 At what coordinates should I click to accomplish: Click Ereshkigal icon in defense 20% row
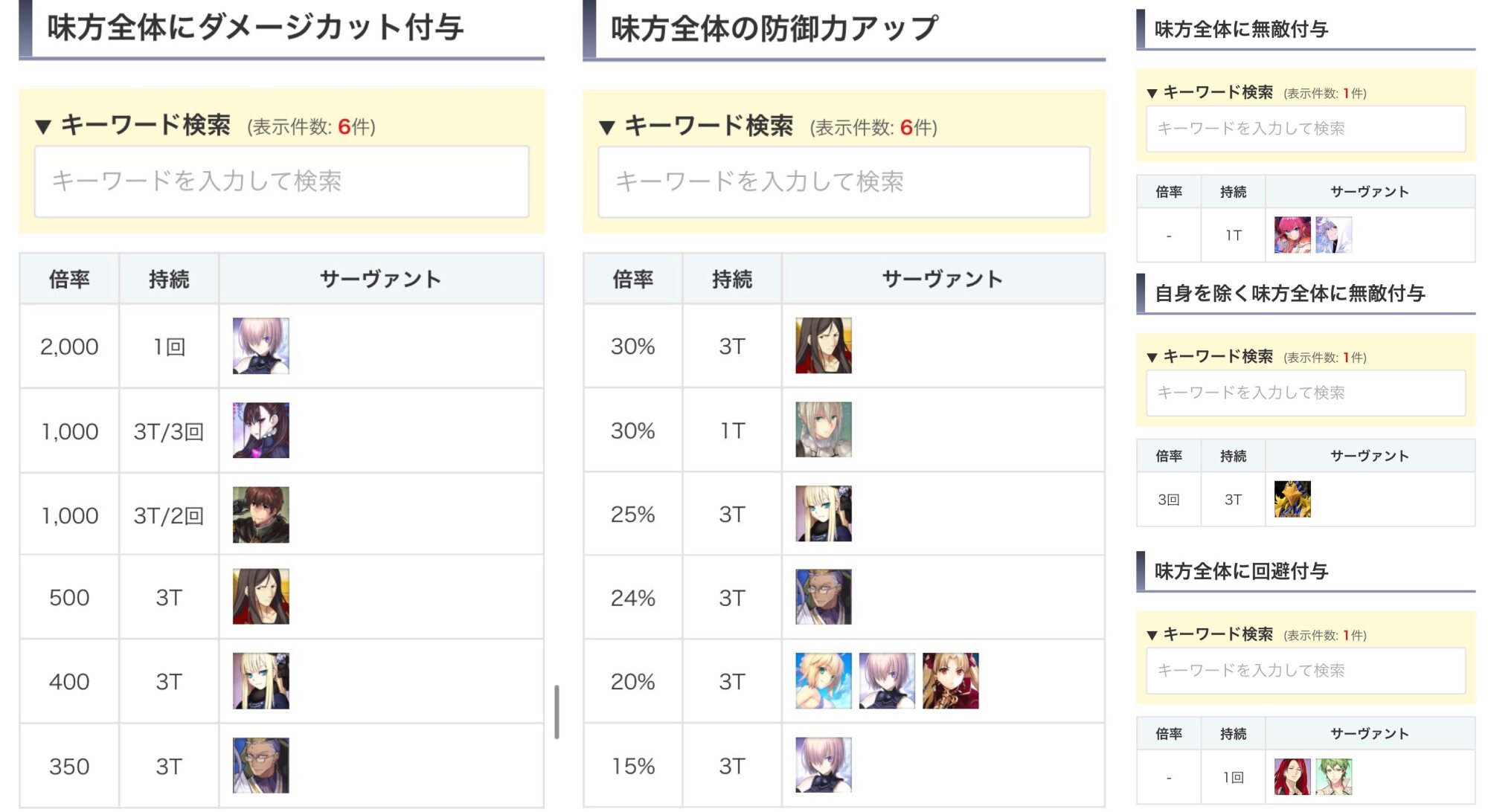[x=950, y=681]
